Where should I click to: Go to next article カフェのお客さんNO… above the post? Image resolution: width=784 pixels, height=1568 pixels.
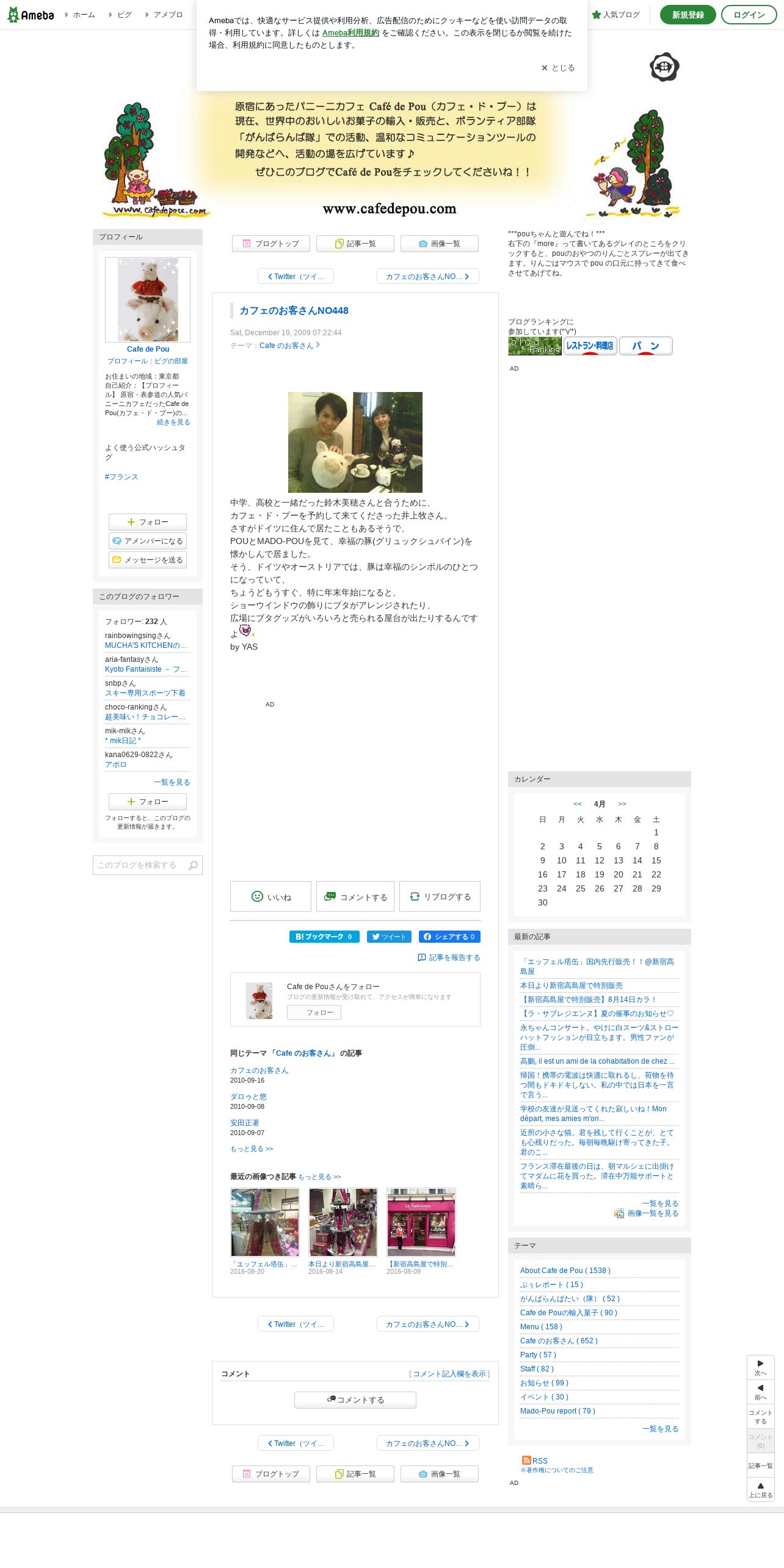point(427,277)
